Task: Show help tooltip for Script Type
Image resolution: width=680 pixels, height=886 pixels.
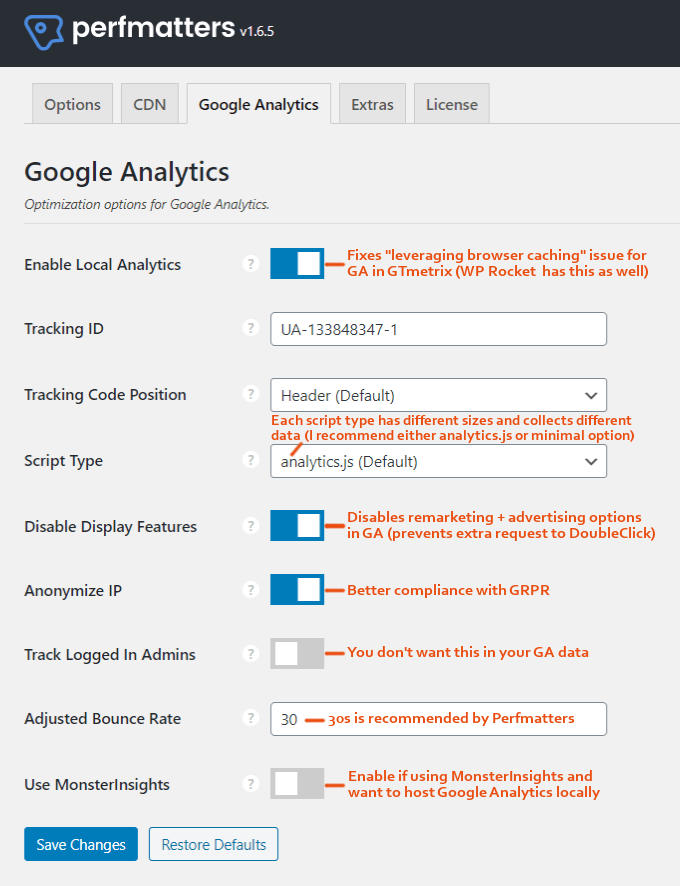Action: pyautogui.click(x=250, y=460)
